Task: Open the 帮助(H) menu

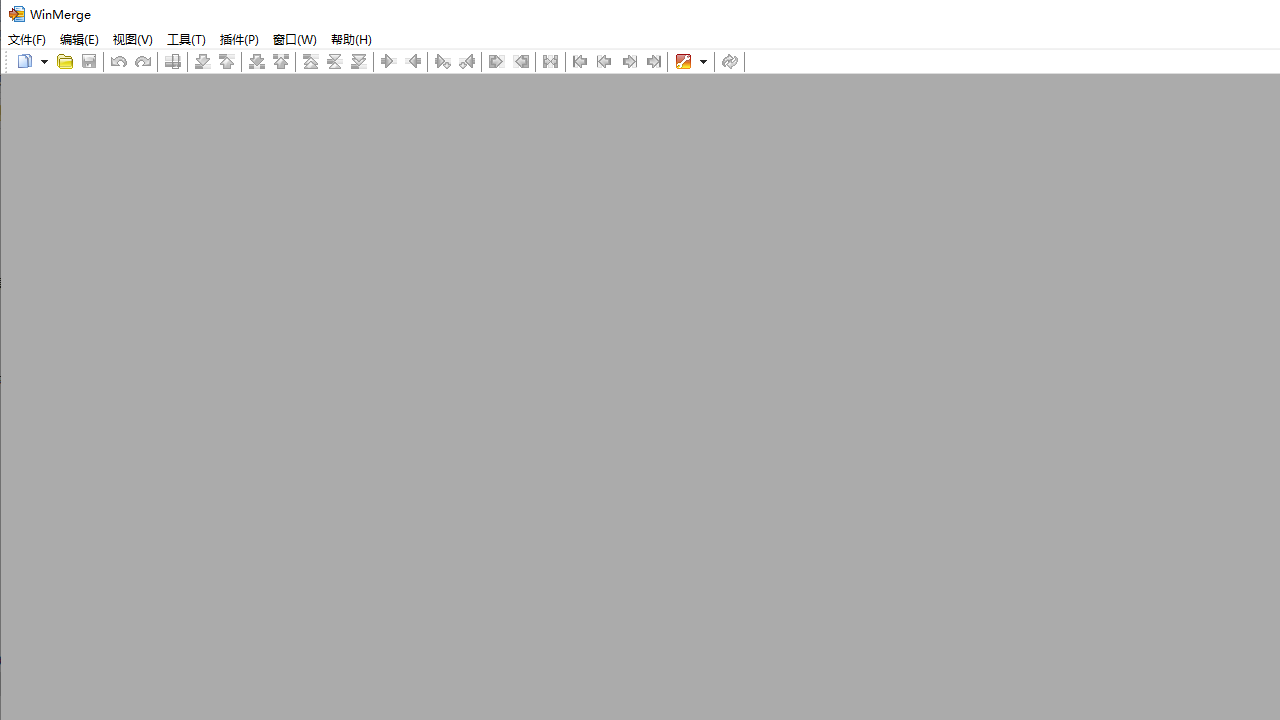Action: 351,40
